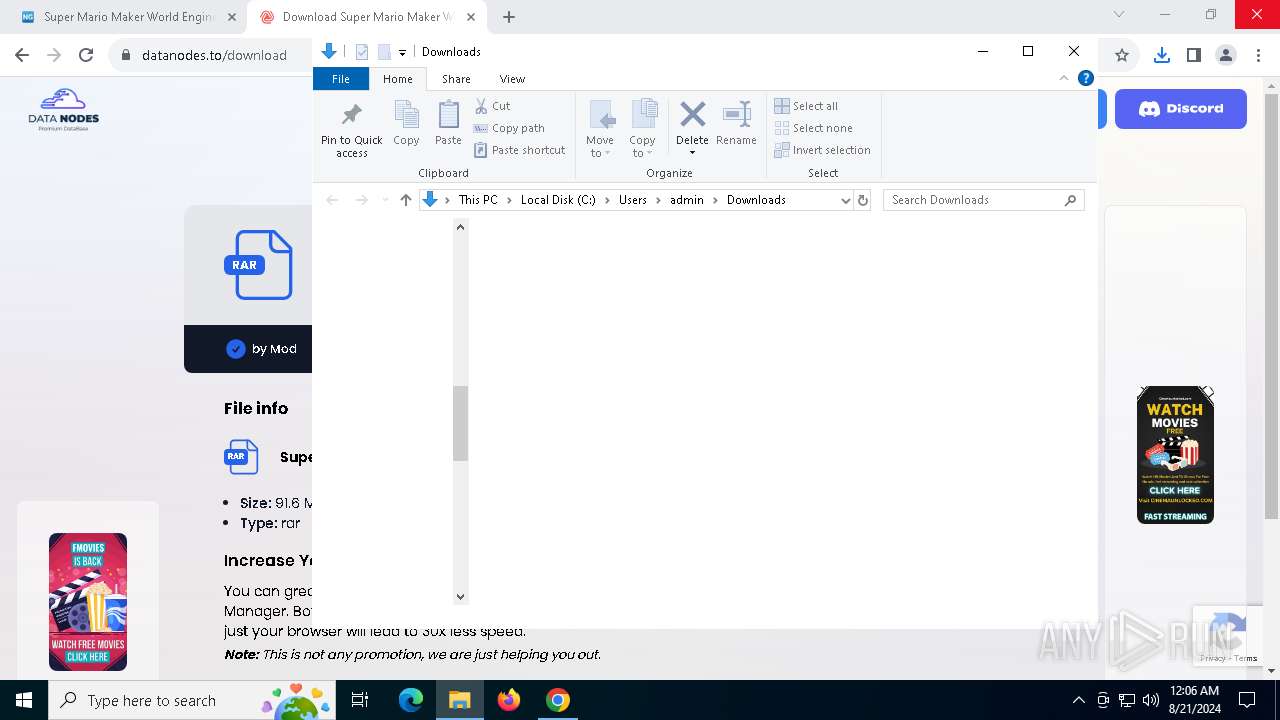Expand the address bar history dropdown

coord(845,200)
